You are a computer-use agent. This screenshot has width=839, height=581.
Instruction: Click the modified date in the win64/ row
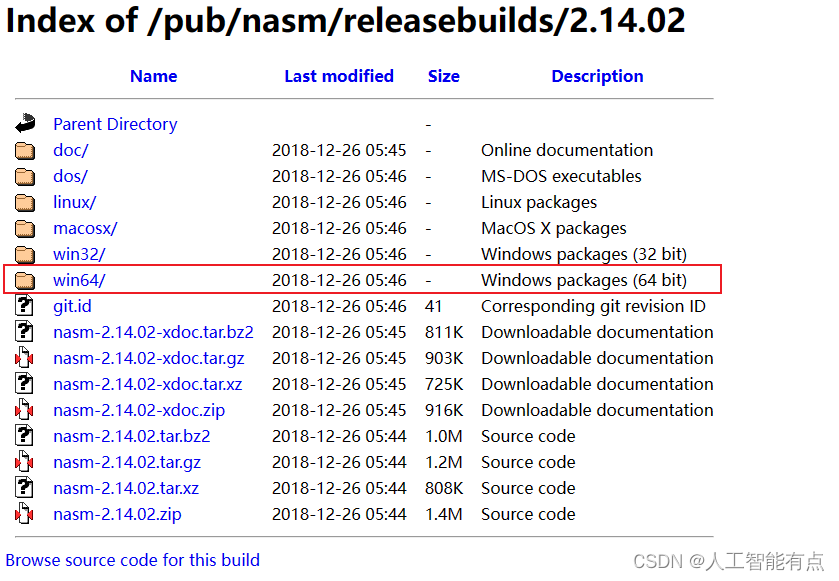click(x=339, y=280)
